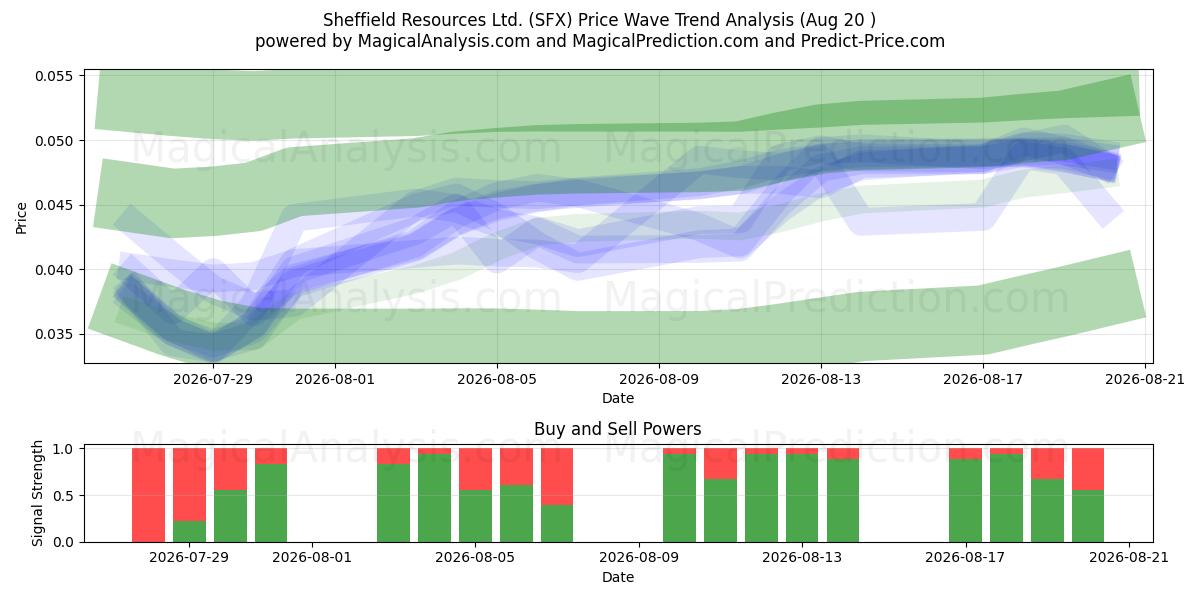This screenshot has width=1200, height=600.
Task: Select the green buy segment of the 2026-08-05 bar
Action: pyautogui.click(x=475, y=516)
